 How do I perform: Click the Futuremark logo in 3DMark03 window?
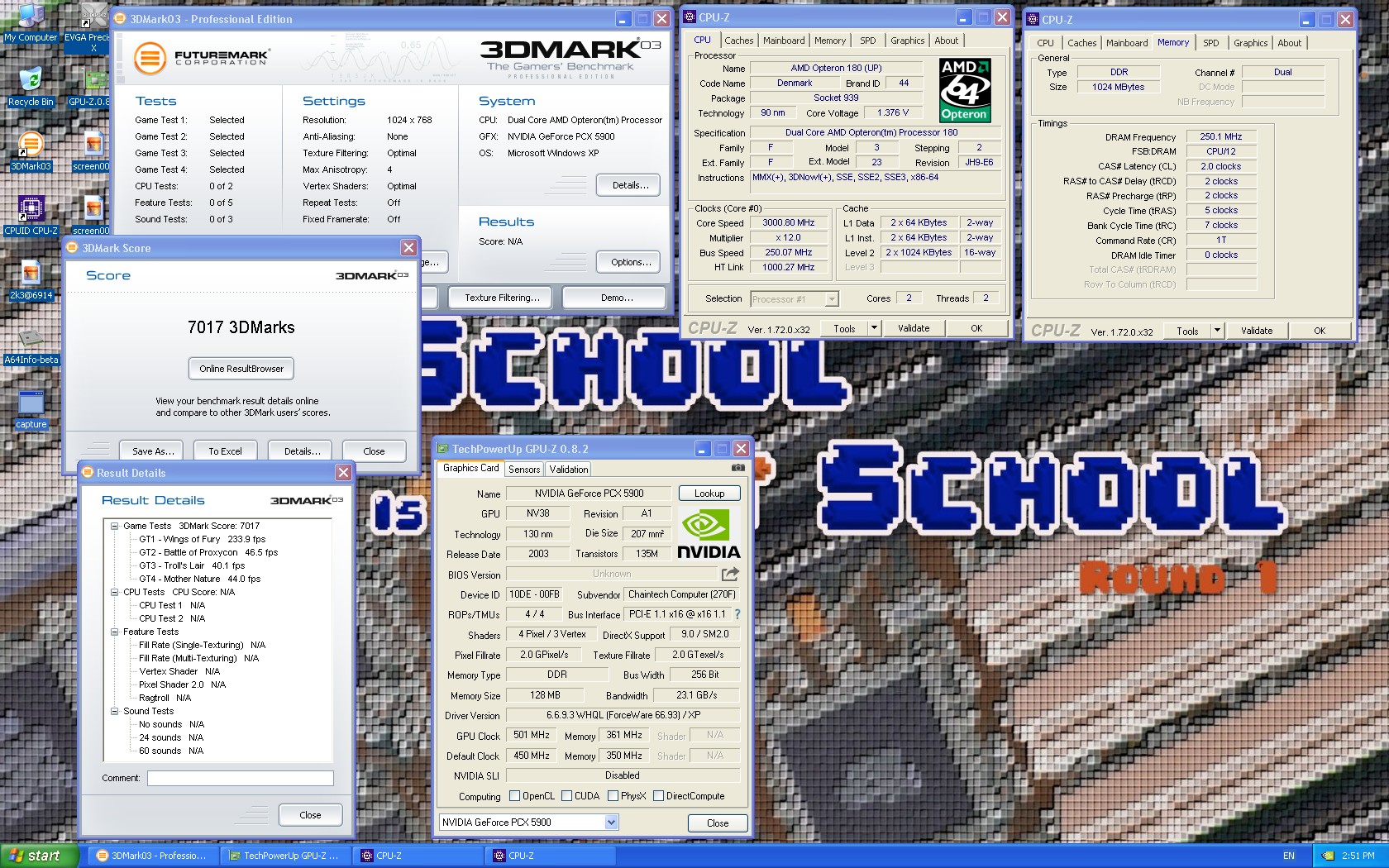tap(201, 58)
